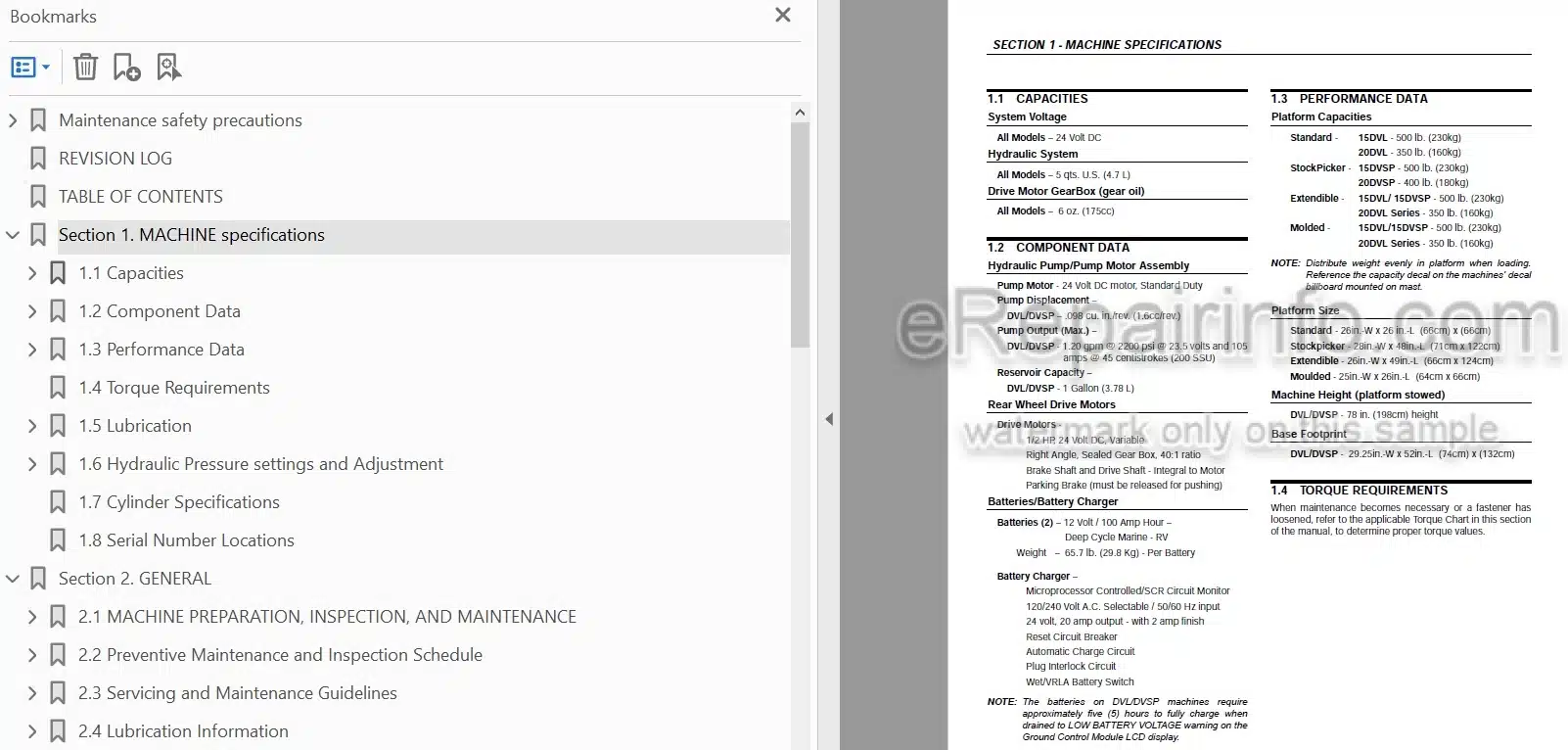The height and width of the screenshot is (750, 1568).
Task: Expand the 1.5 Lubrication bookmark
Action: click(32, 426)
